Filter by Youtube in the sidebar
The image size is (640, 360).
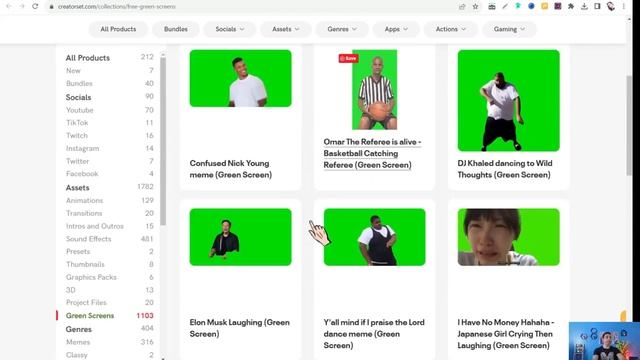click(80, 110)
